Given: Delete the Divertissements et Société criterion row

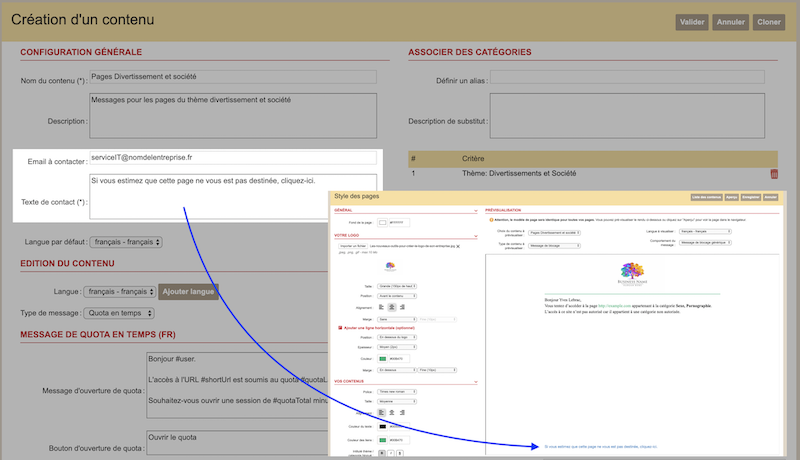Looking at the screenshot, I should 772,174.
